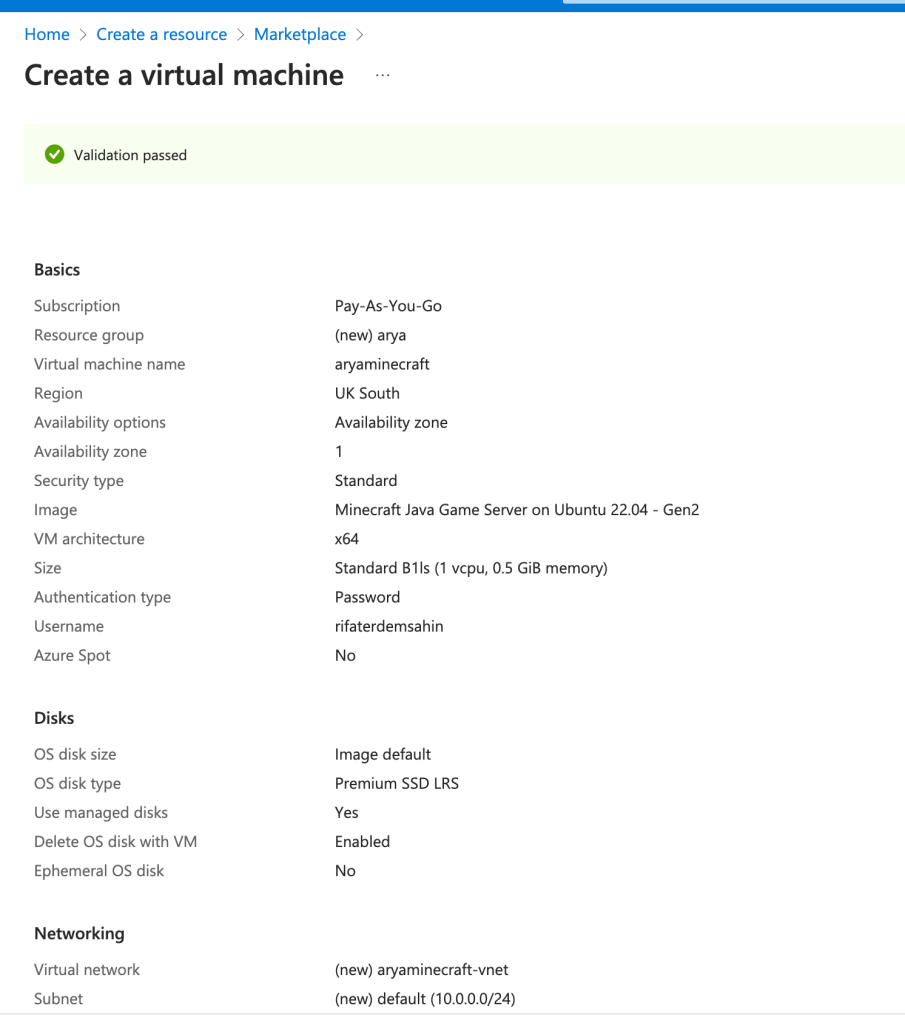The height and width of the screenshot is (1023, 905).
Task: Select the Security type Standard value
Action: (366, 481)
